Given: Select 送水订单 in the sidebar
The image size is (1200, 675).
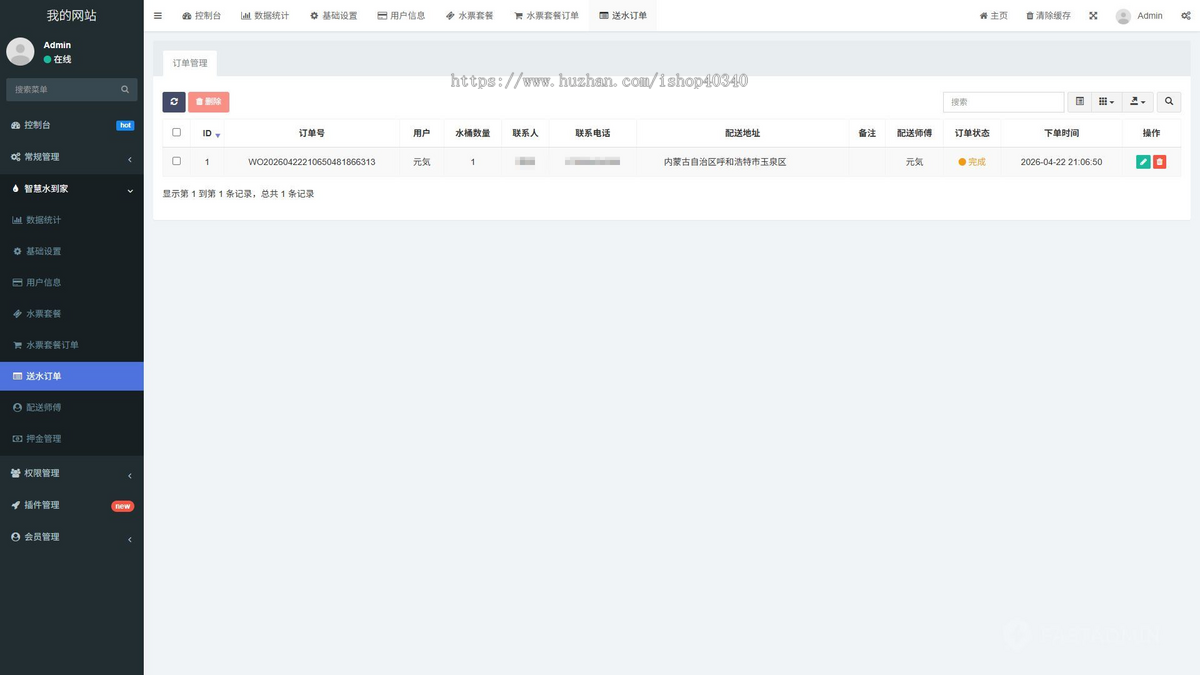Looking at the screenshot, I should coord(72,376).
